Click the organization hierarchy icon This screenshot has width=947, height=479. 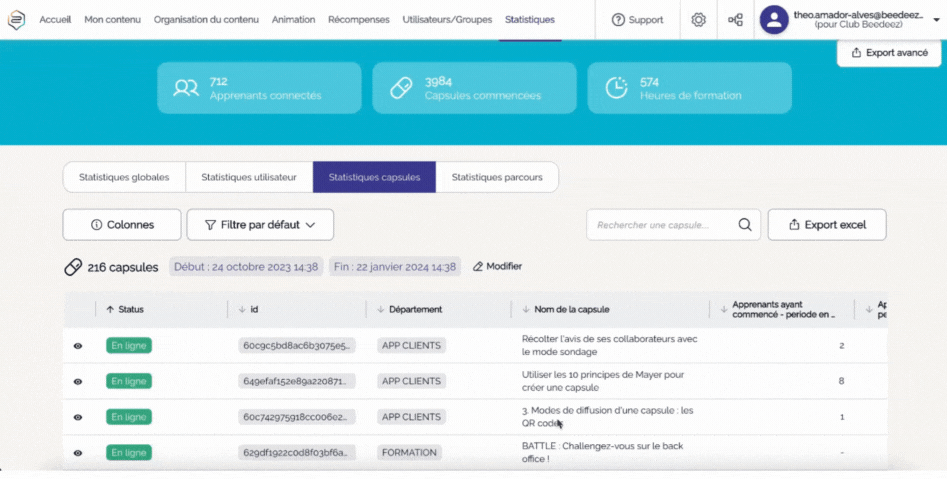click(735, 20)
